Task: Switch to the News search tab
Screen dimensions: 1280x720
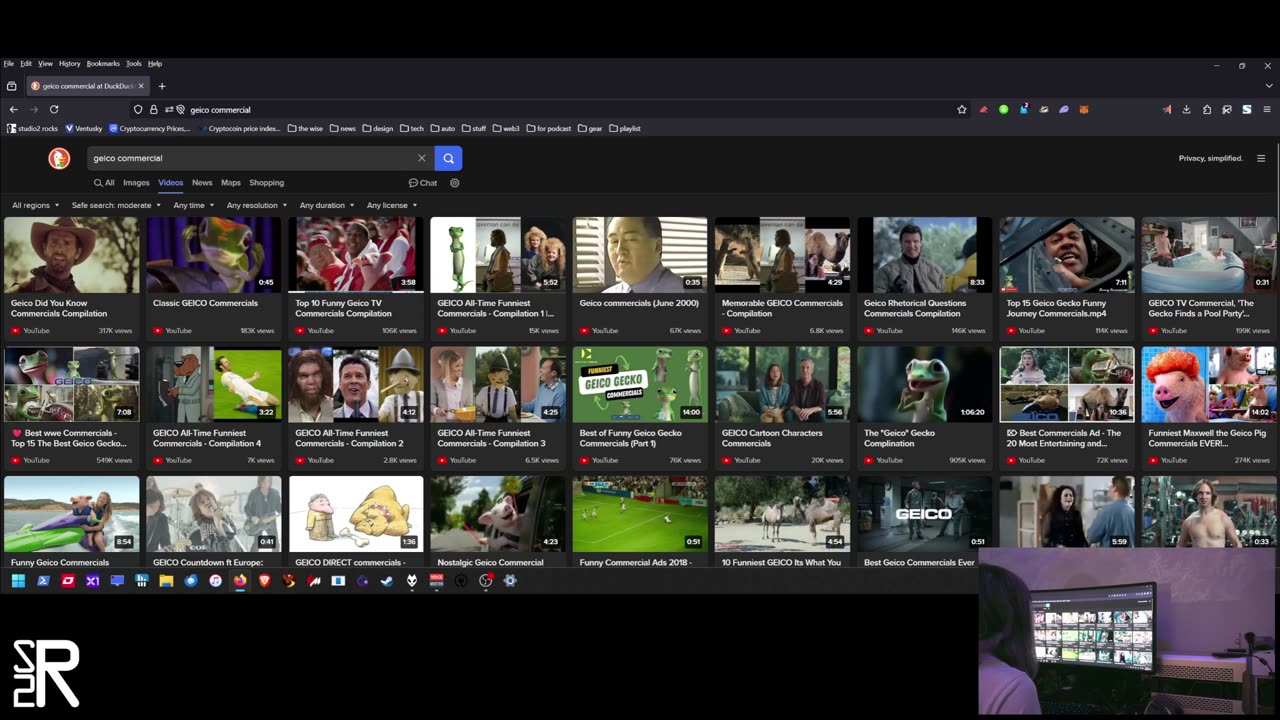Action: [x=202, y=183]
